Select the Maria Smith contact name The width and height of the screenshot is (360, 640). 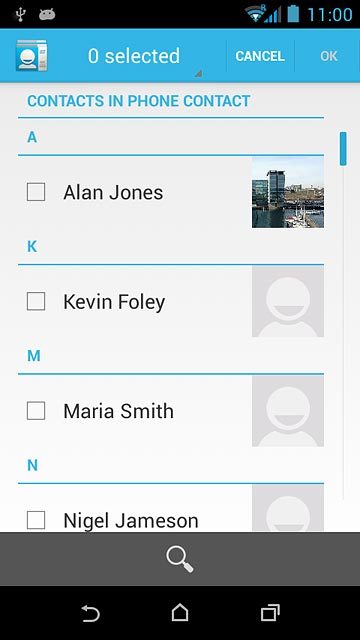(118, 411)
